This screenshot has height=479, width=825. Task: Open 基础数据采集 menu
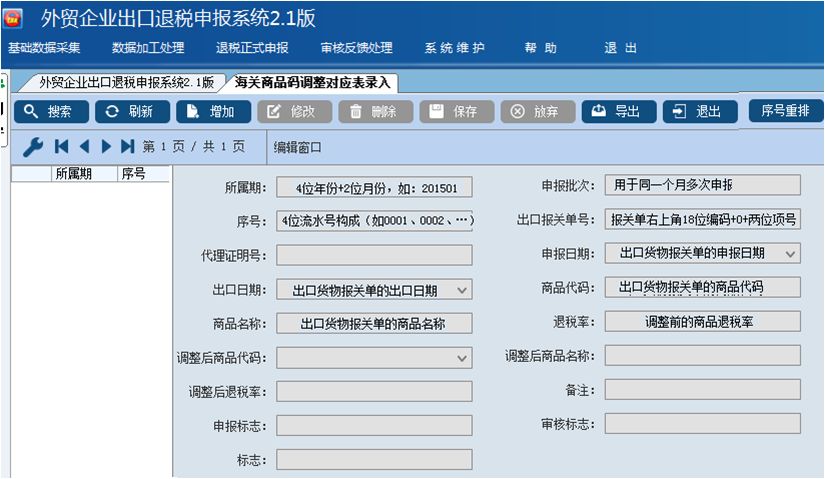(x=44, y=48)
